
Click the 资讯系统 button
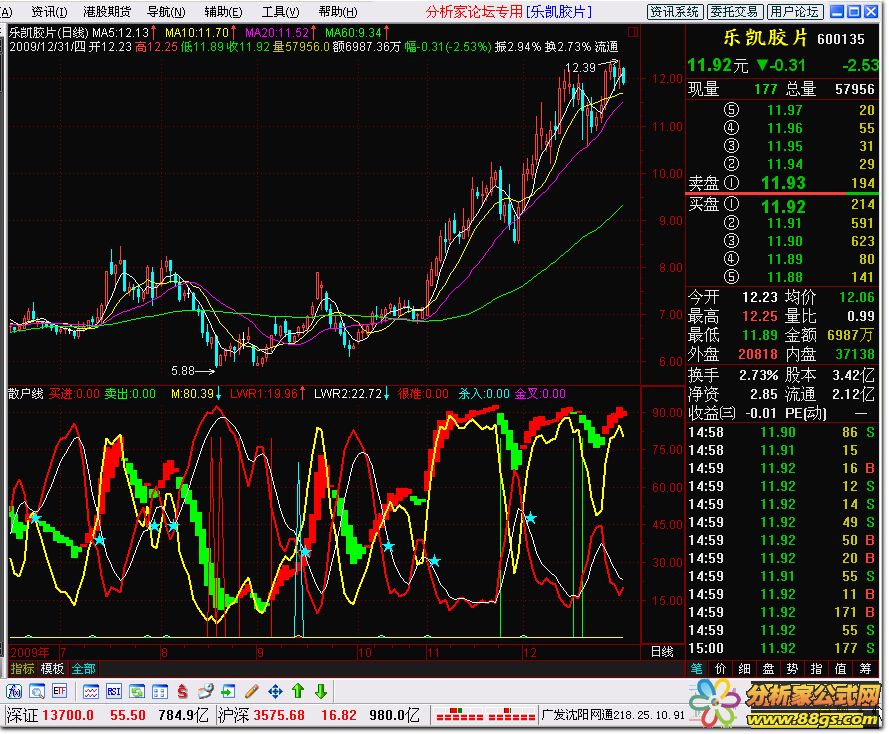coord(675,12)
